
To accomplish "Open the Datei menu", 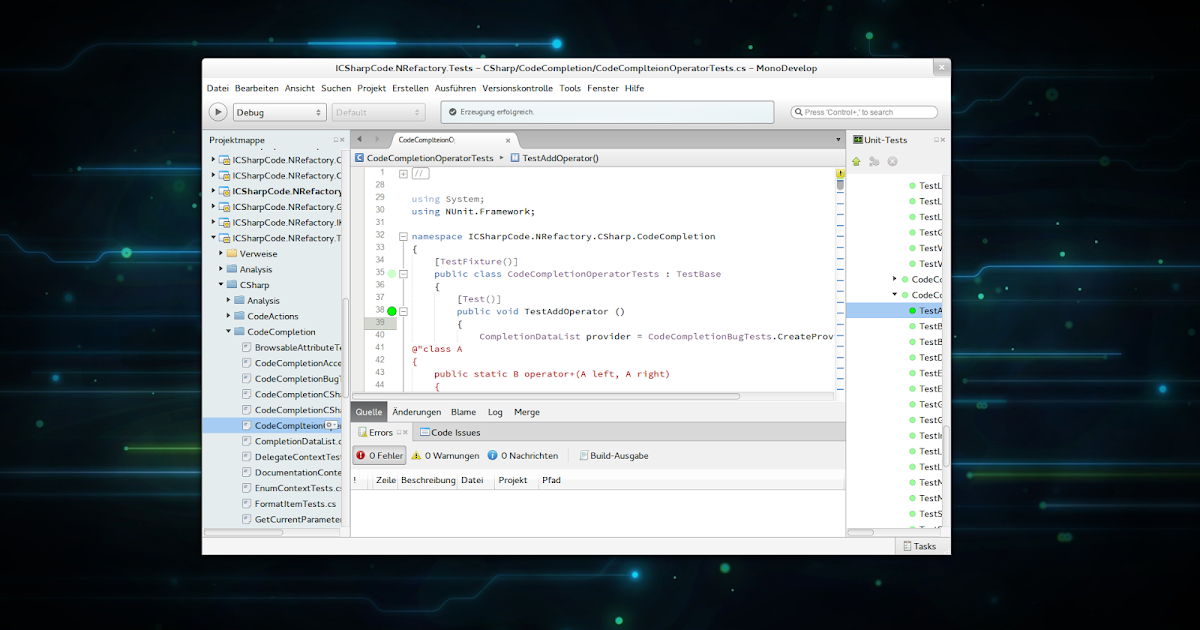I will tap(218, 88).
